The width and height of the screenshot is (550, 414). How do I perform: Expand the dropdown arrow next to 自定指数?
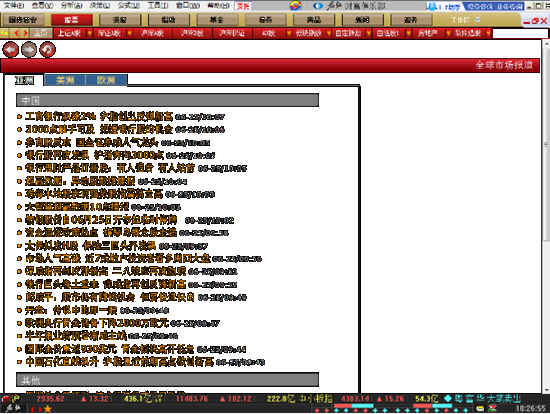tap(368, 33)
